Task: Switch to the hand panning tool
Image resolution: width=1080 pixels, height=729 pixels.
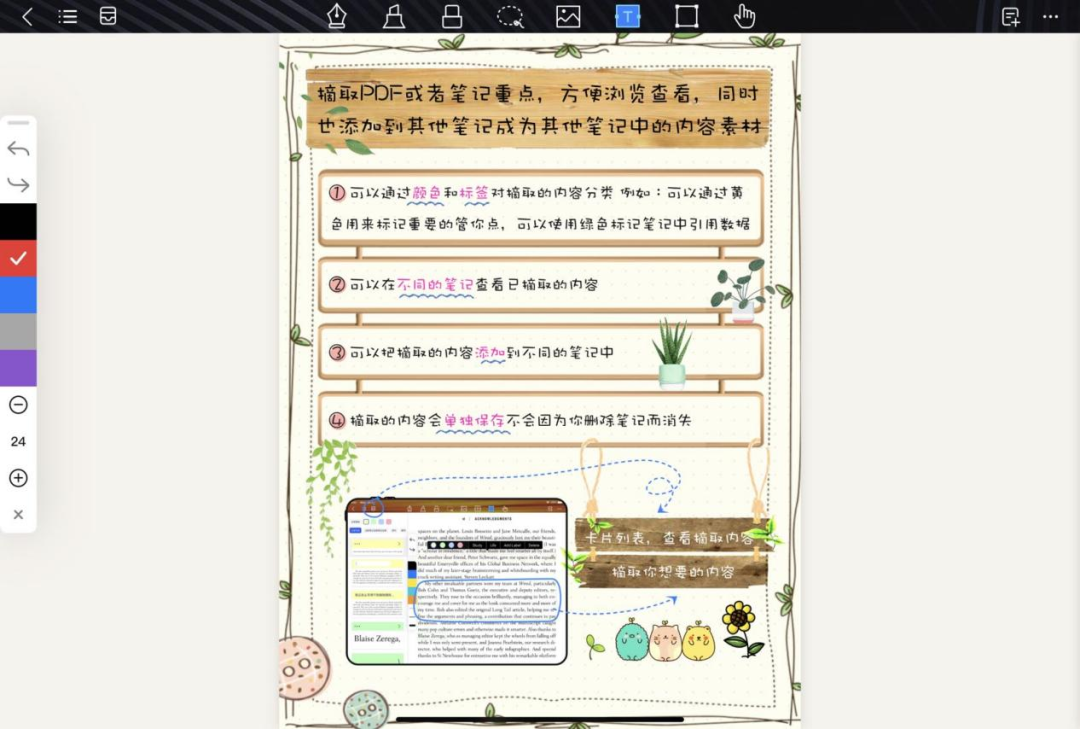Action: click(x=743, y=16)
